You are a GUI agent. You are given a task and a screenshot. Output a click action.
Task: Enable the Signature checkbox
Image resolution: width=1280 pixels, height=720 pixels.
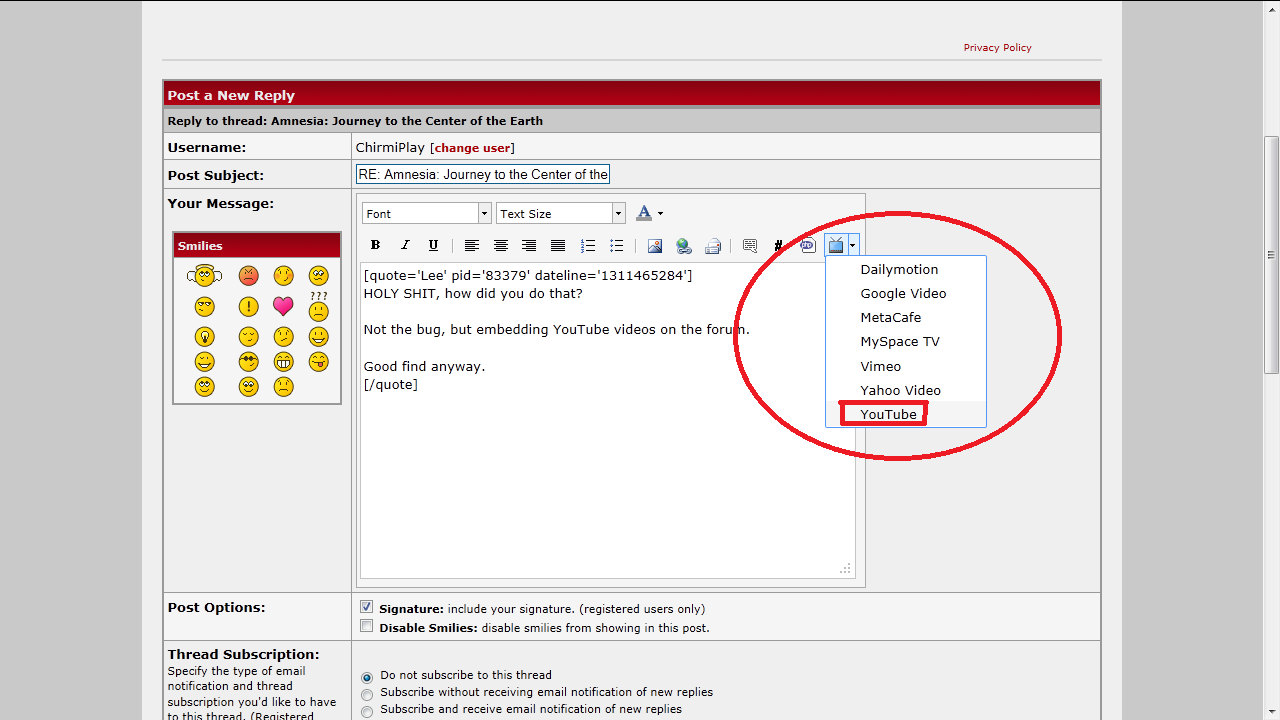click(x=367, y=607)
